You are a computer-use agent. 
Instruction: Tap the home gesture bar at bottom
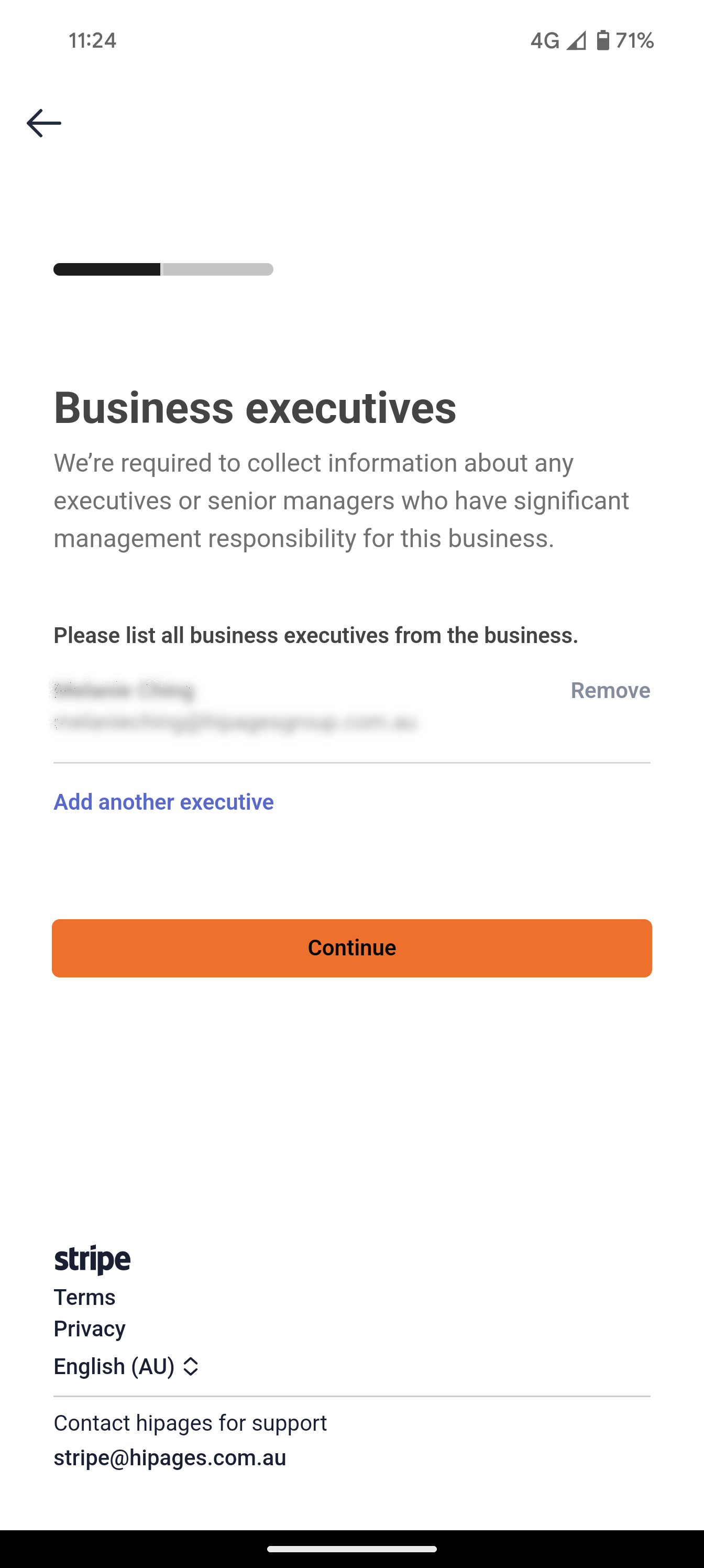tap(351, 1549)
